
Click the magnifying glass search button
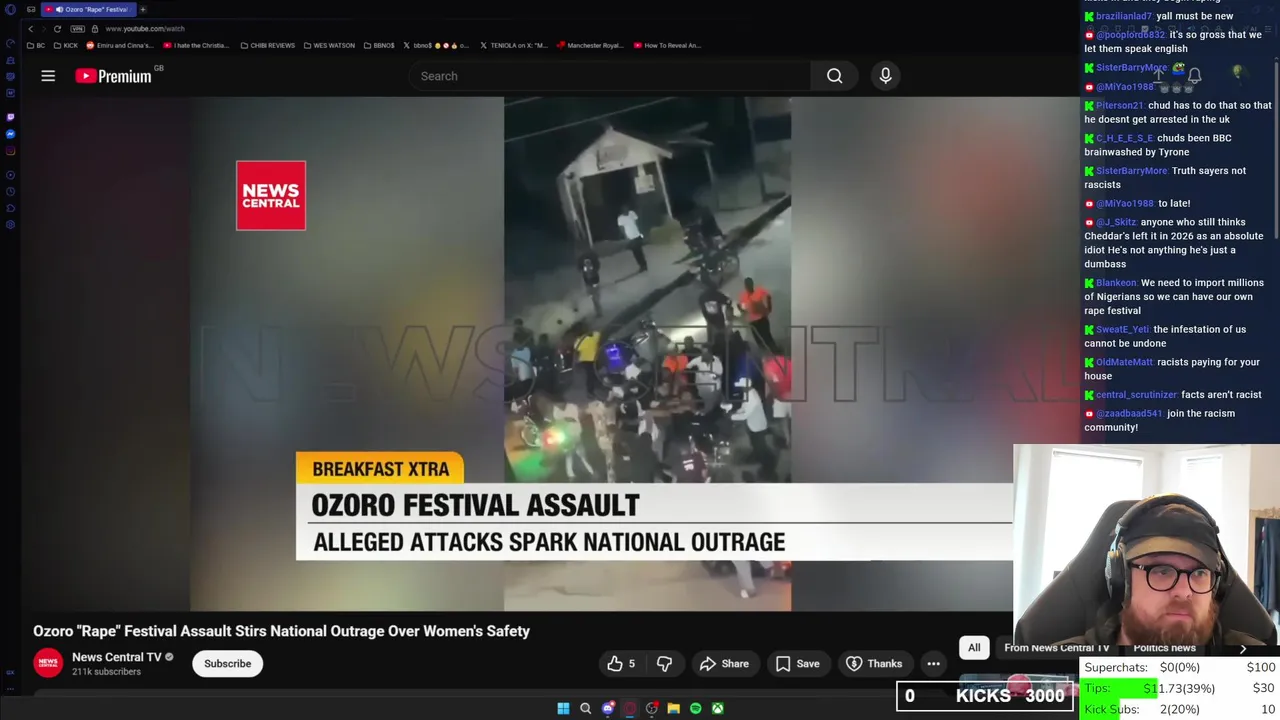coord(834,76)
